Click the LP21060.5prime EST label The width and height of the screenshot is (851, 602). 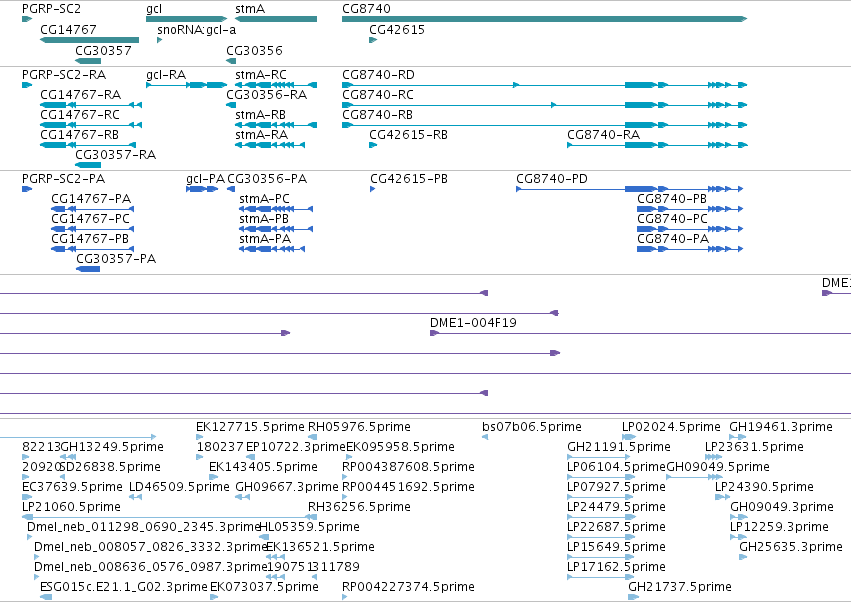pyautogui.click(x=71, y=507)
